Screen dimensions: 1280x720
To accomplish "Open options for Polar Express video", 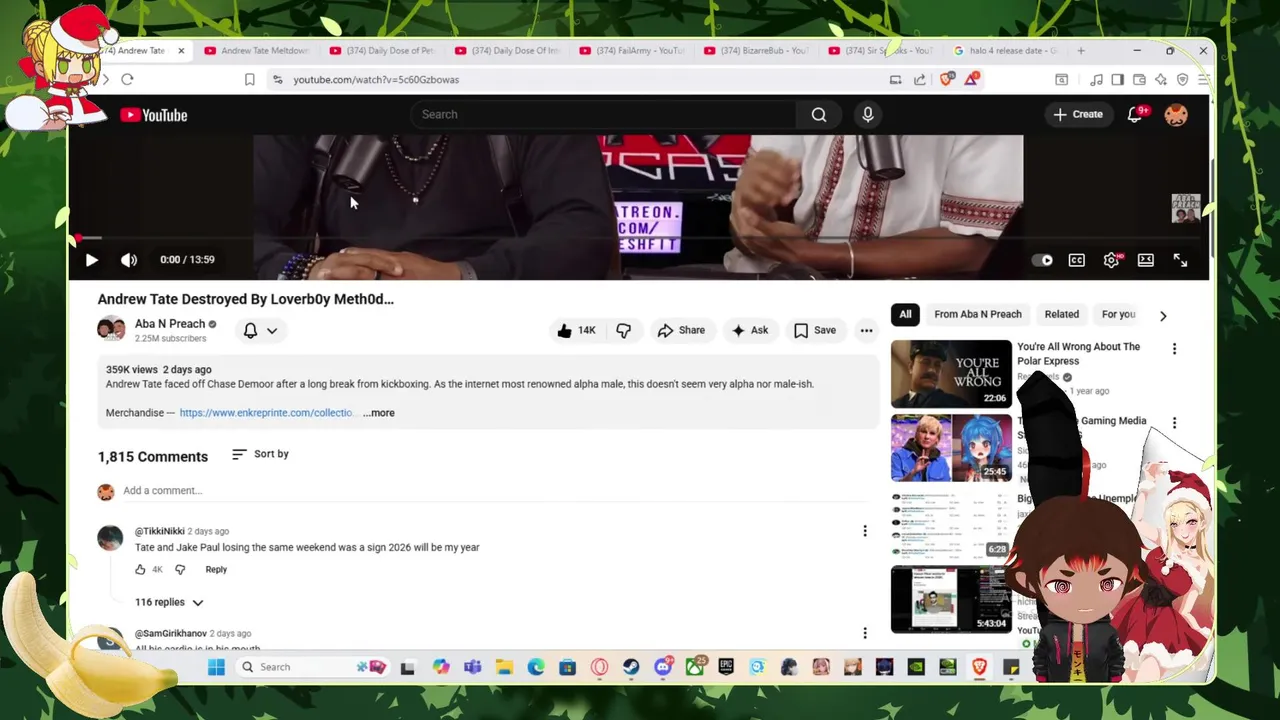I will (x=1174, y=349).
